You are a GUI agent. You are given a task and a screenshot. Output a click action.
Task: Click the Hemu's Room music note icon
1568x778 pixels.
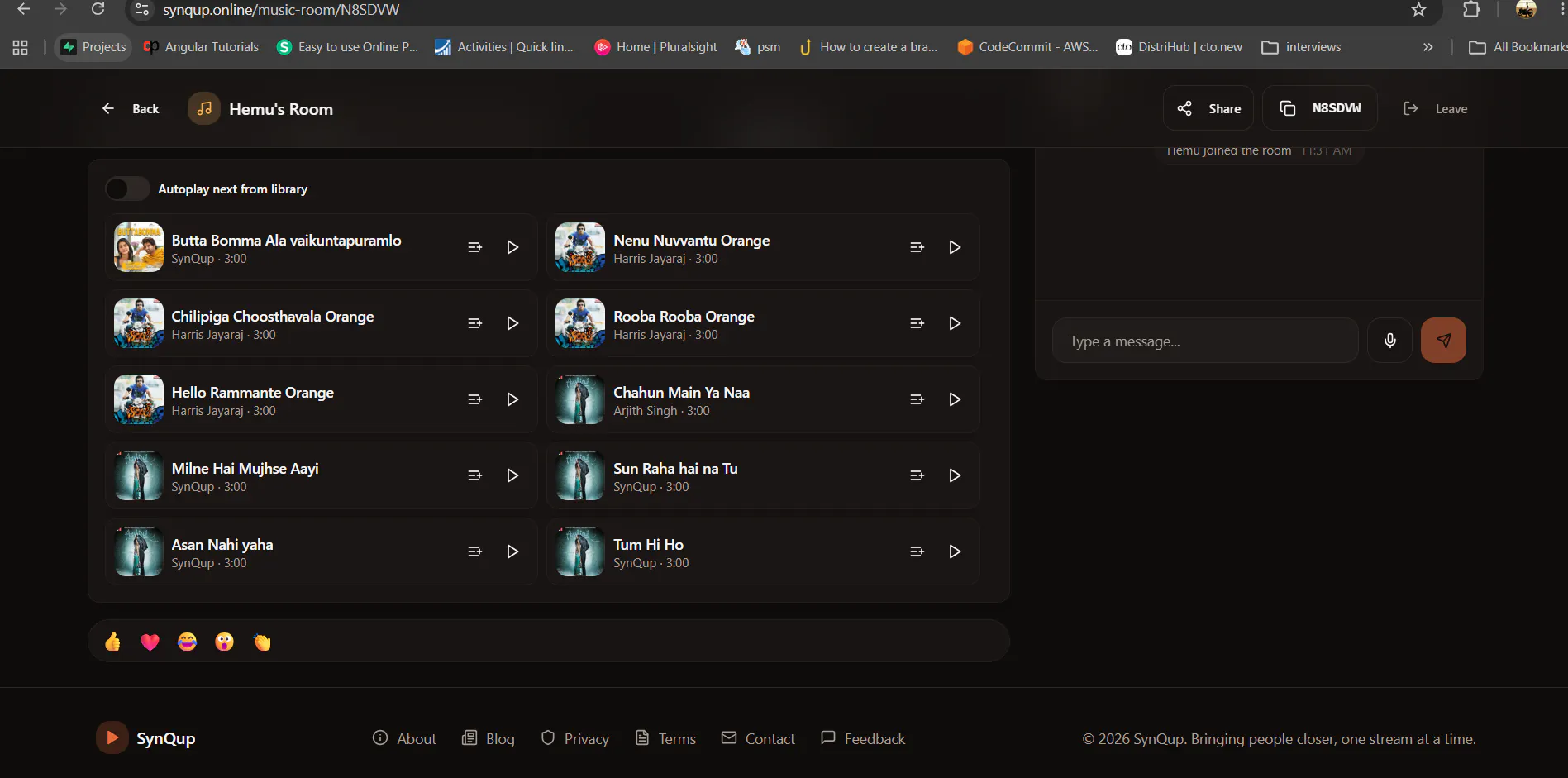pyautogui.click(x=204, y=108)
